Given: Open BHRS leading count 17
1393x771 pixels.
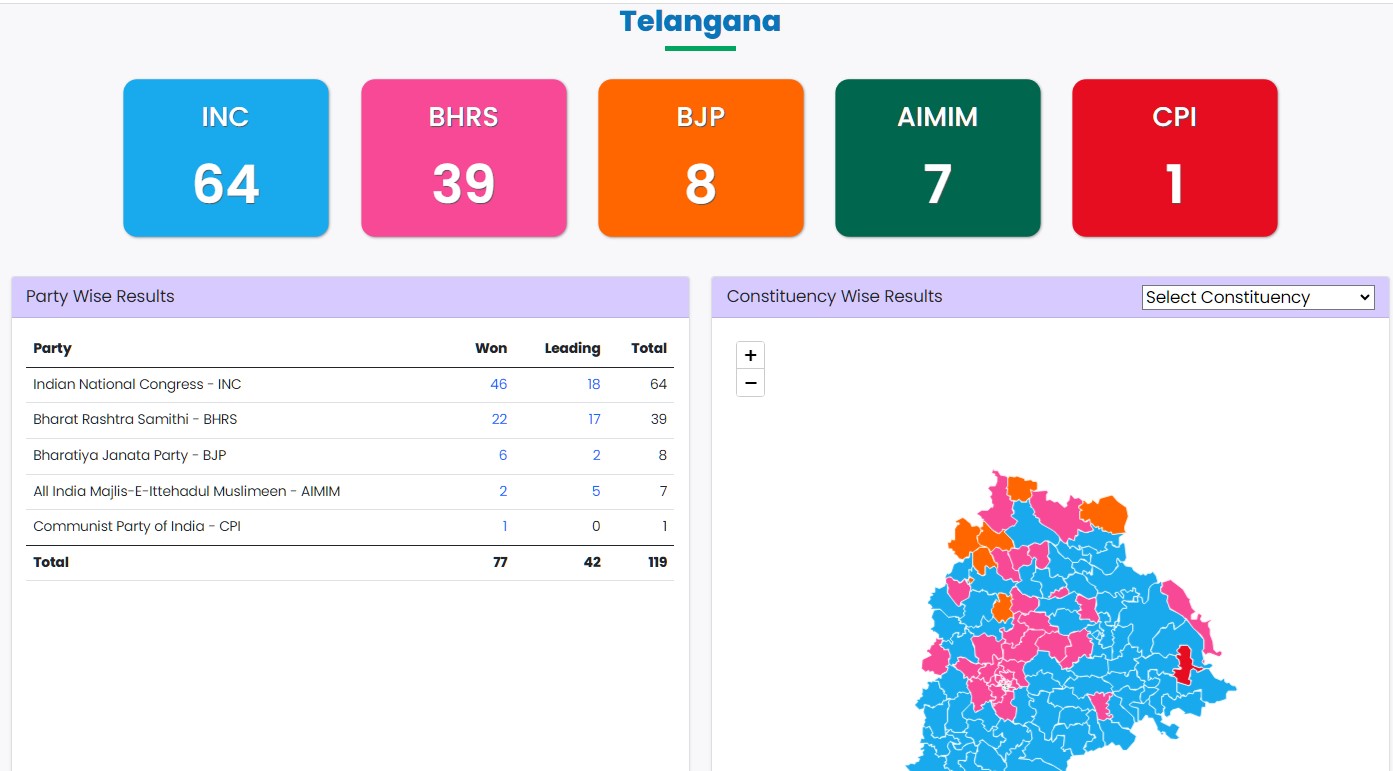Looking at the screenshot, I should [x=594, y=419].
